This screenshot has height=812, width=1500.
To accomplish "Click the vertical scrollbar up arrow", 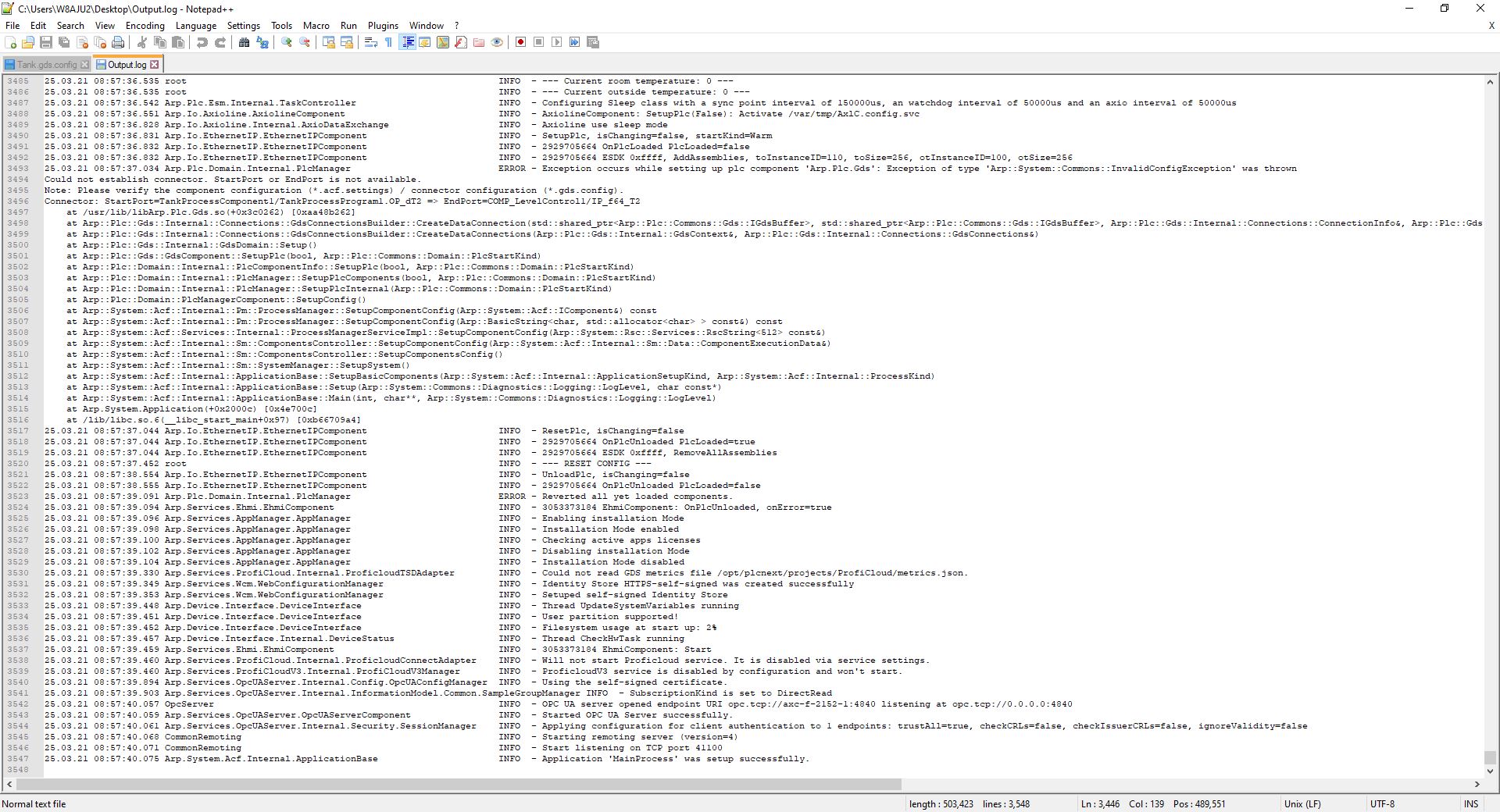I will [1490, 81].
